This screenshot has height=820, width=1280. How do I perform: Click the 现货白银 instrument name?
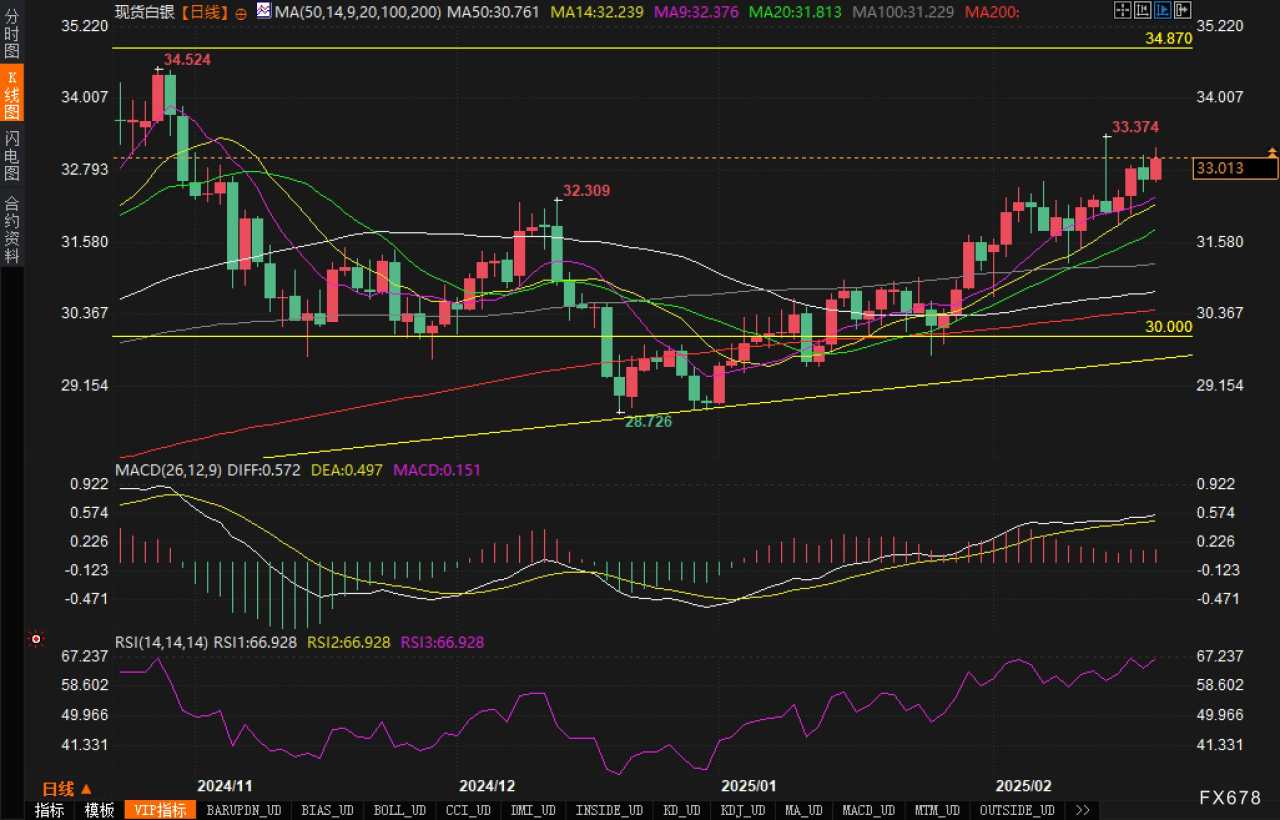145,12
